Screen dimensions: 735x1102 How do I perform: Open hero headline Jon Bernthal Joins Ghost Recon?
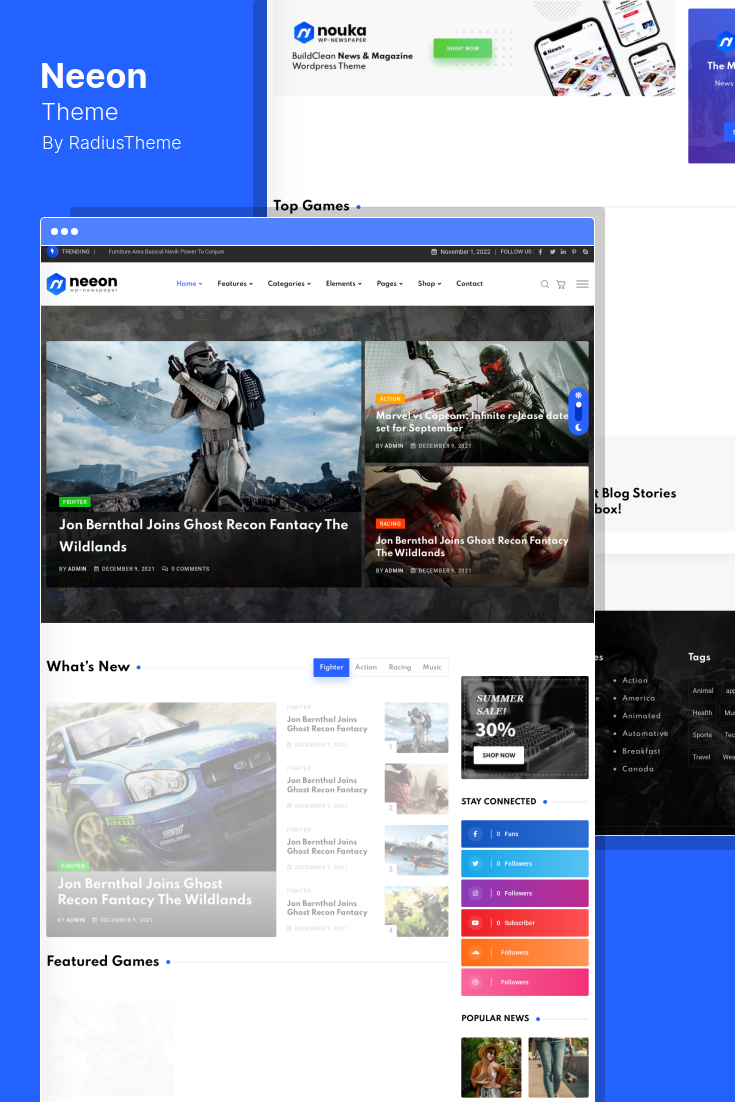[x=204, y=536]
